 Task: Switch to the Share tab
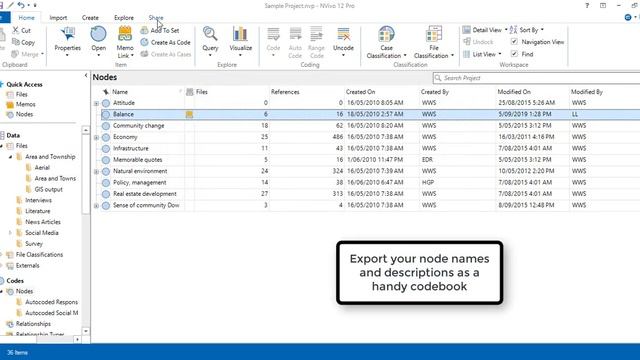(156, 18)
